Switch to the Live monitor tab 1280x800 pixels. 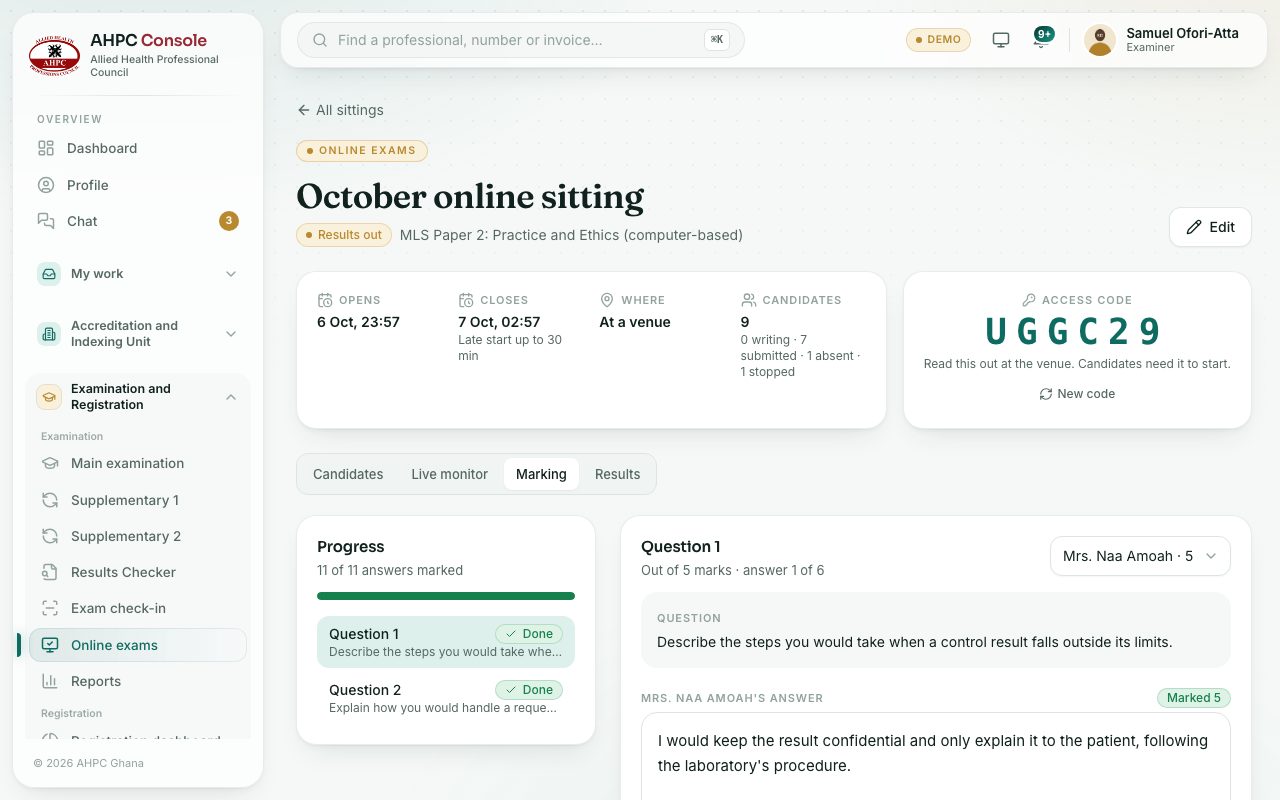[x=449, y=474]
